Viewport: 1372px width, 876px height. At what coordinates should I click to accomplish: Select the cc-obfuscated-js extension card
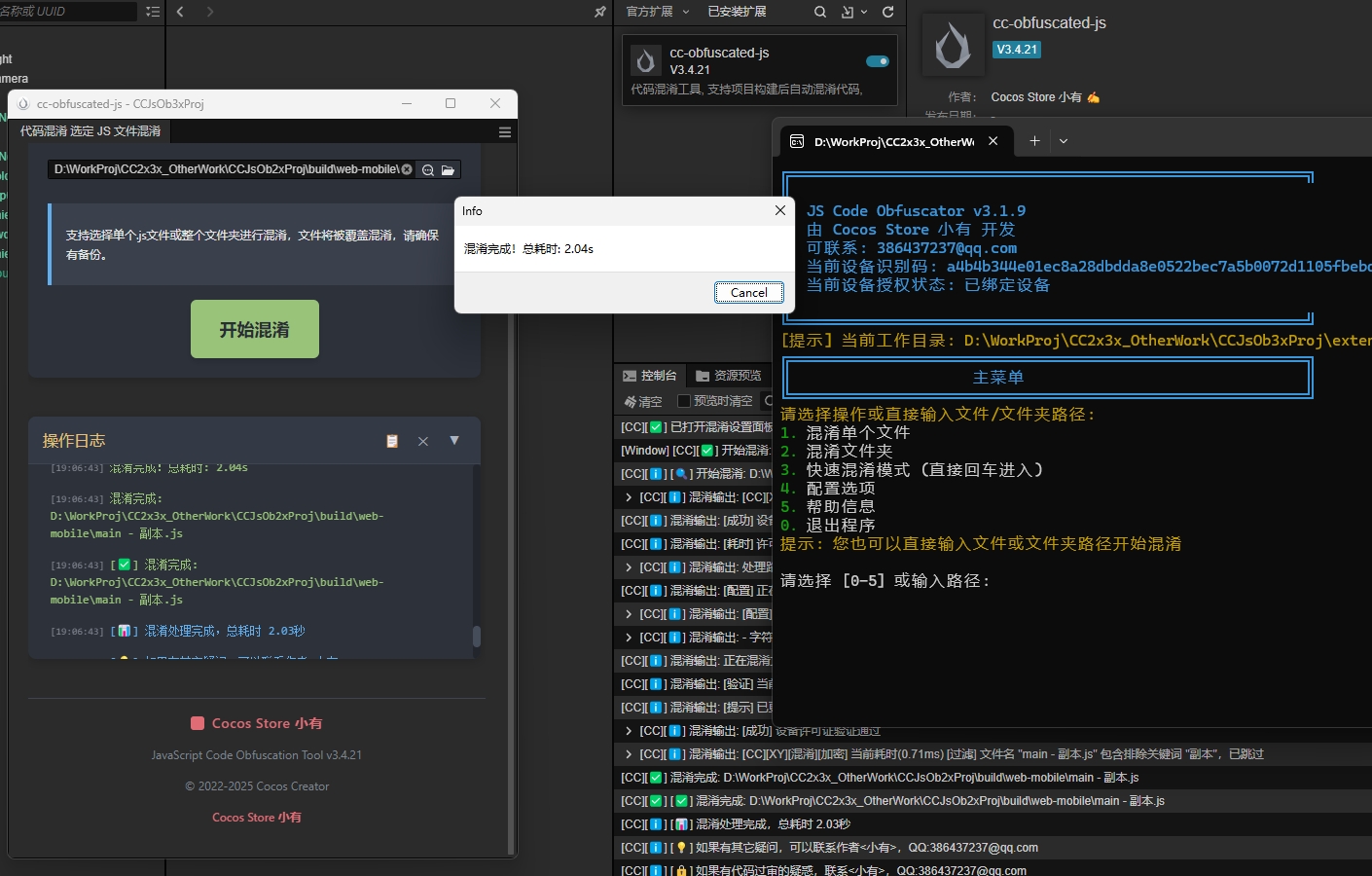click(760, 70)
